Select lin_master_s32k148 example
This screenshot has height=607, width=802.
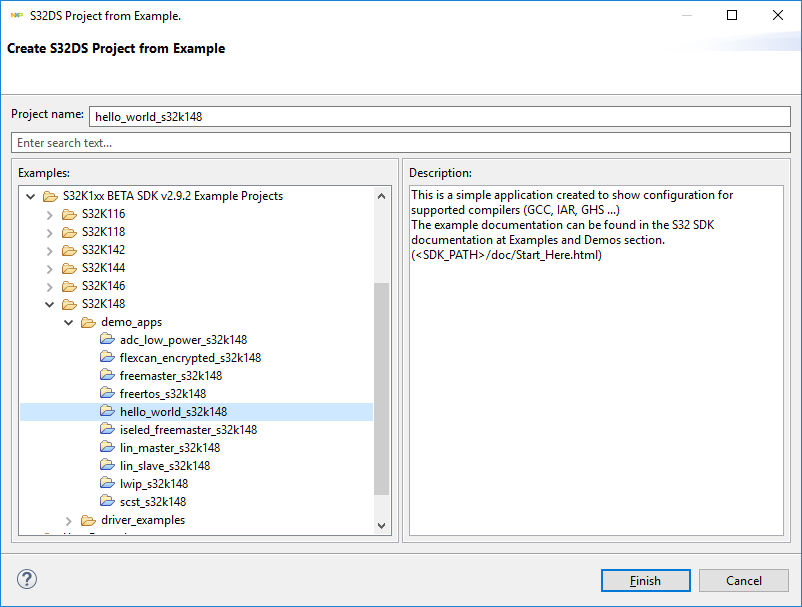pos(170,448)
